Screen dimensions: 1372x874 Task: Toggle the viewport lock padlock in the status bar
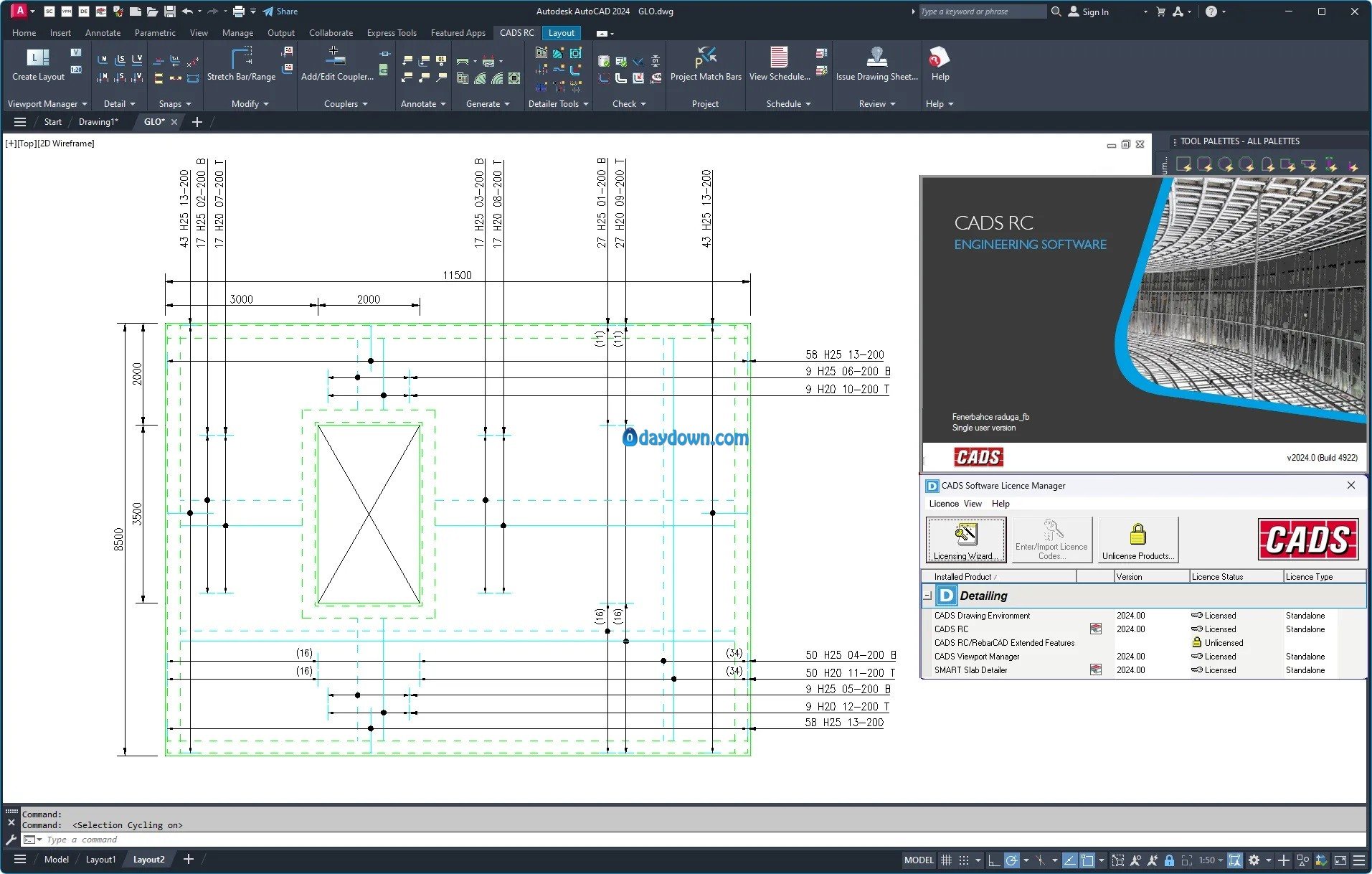[x=1169, y=860]
